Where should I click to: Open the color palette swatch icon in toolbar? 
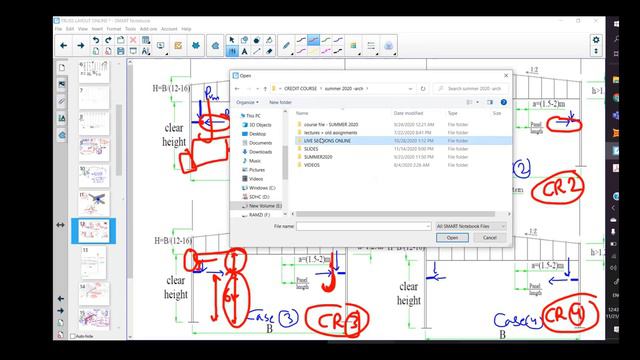(353, 46)
